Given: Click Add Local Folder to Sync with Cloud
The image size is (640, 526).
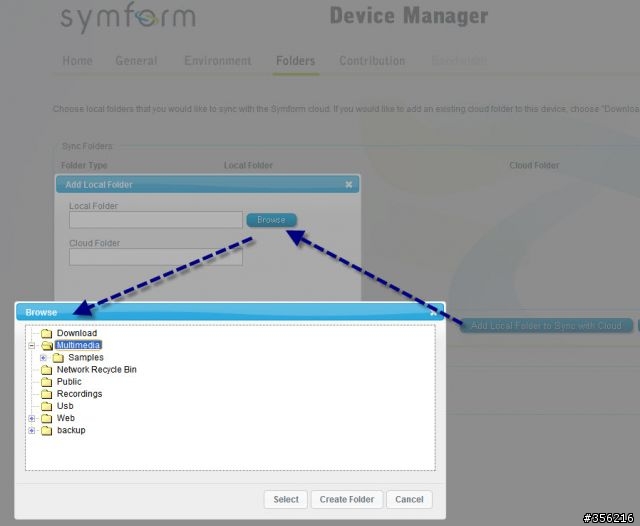Looking at the screenshot, I should [x=546, y=326].
